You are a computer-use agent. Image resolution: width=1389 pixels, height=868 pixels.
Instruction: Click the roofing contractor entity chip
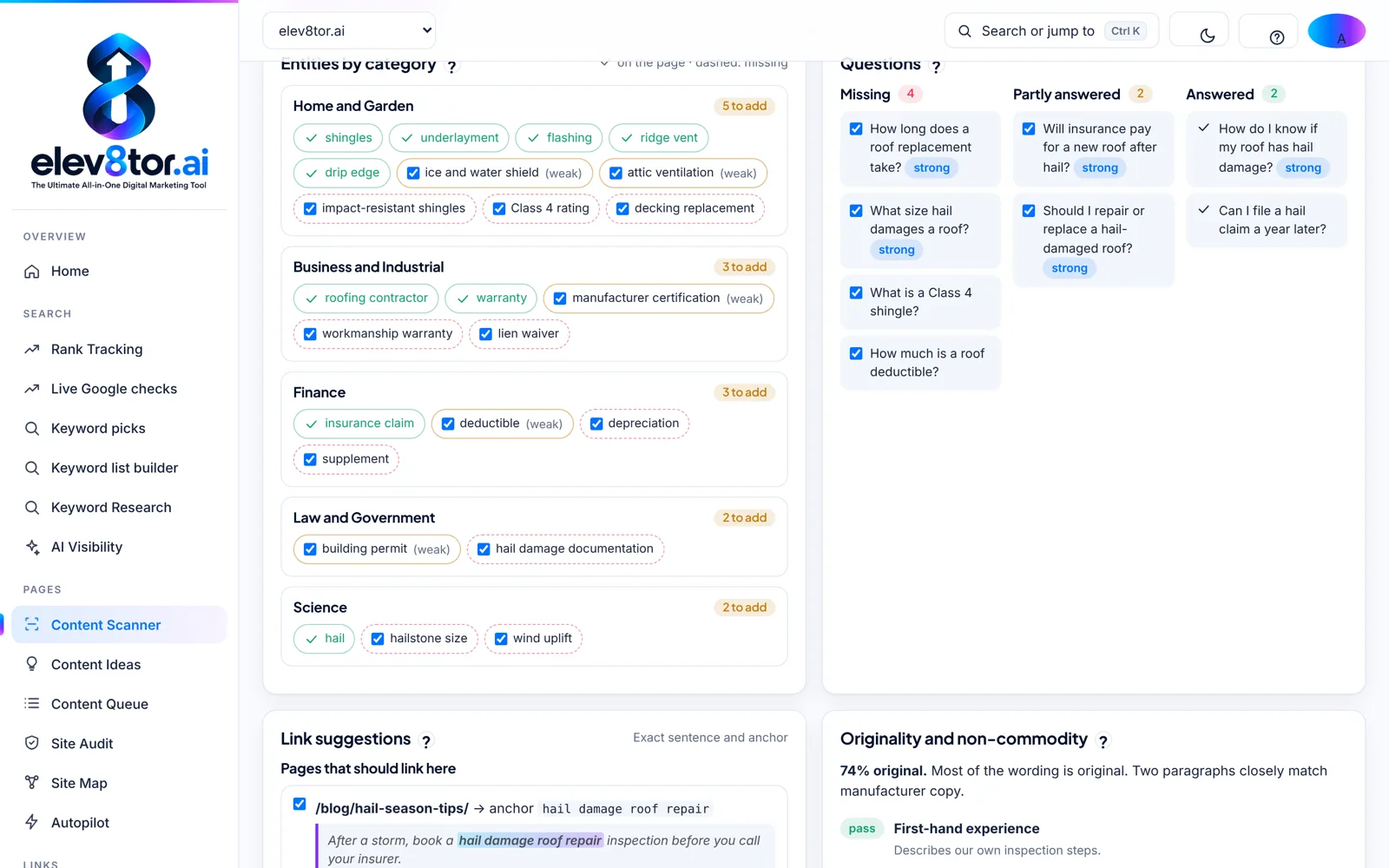[x=365, y=299]
